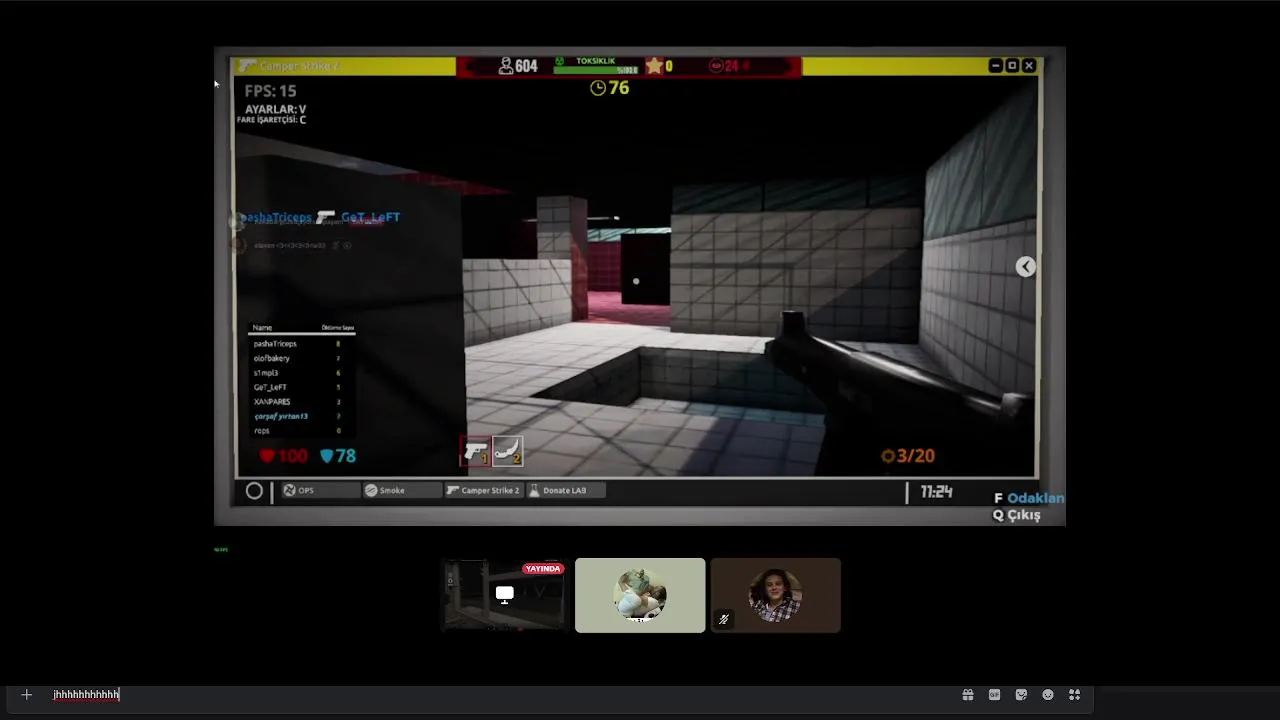The image size is (1280, 720).
Task: Click the Odaklan focus prompt
Action: (1028, 498)
